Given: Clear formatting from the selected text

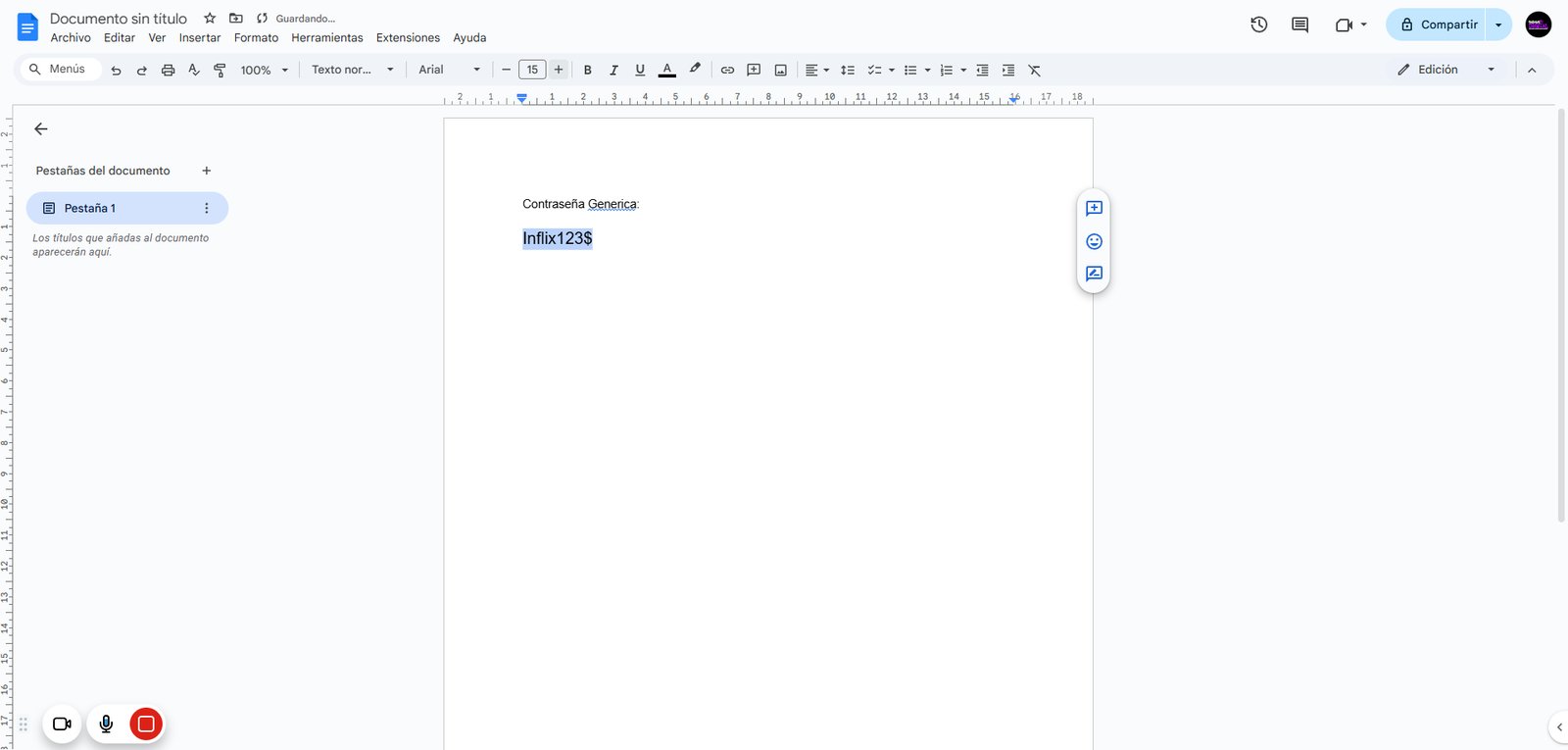Looking at the screenshot, I should [1035, 70].
